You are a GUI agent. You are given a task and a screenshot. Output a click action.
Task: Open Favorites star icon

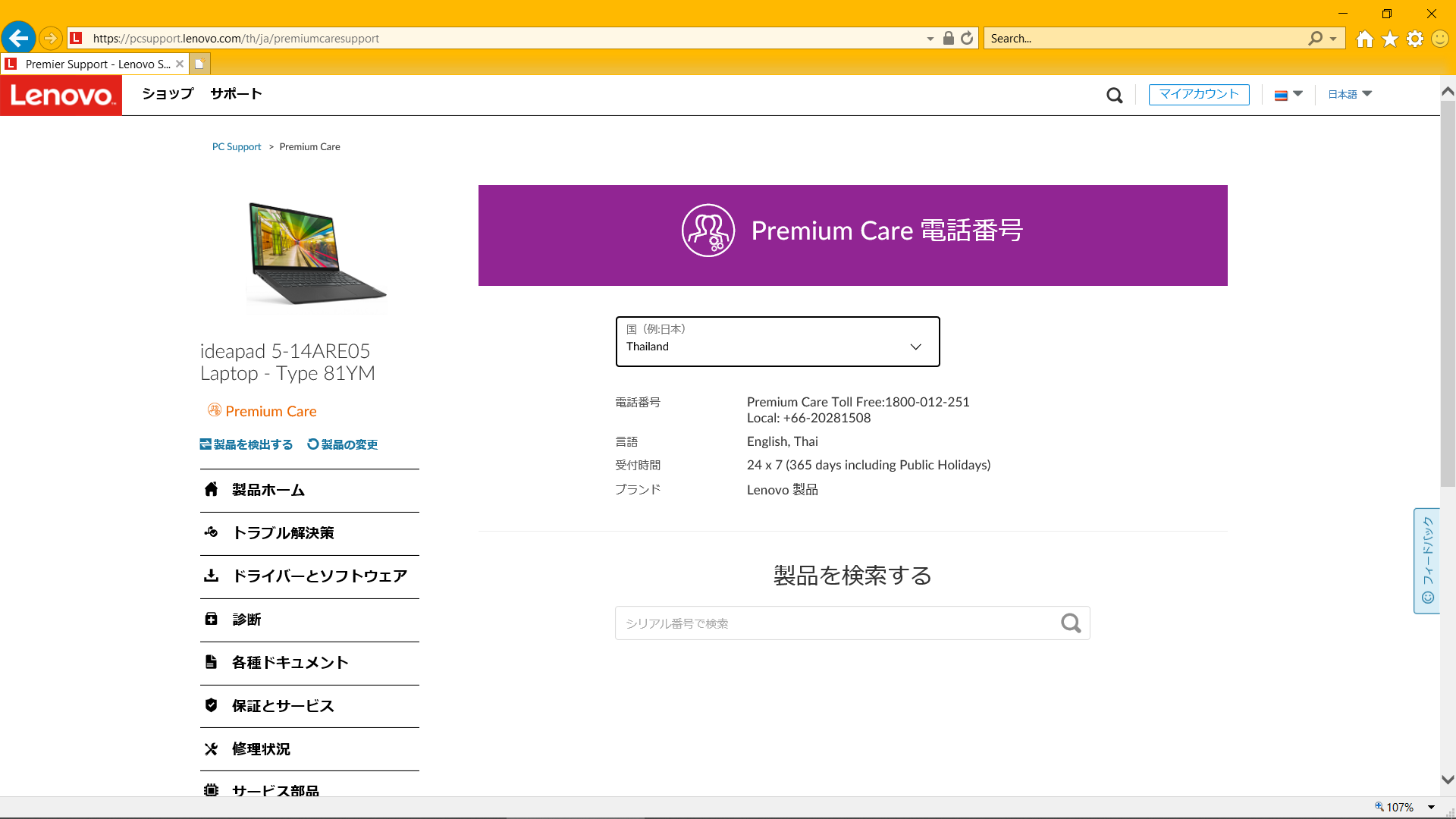[1390, 39]
